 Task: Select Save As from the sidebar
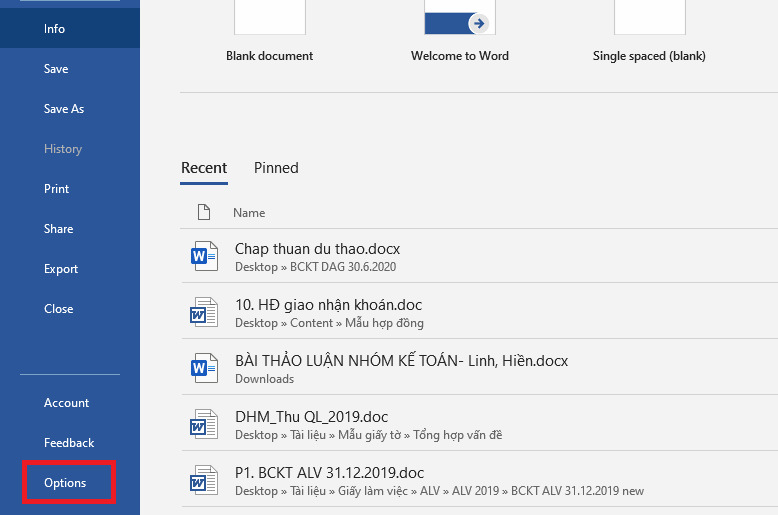(64, 109)
